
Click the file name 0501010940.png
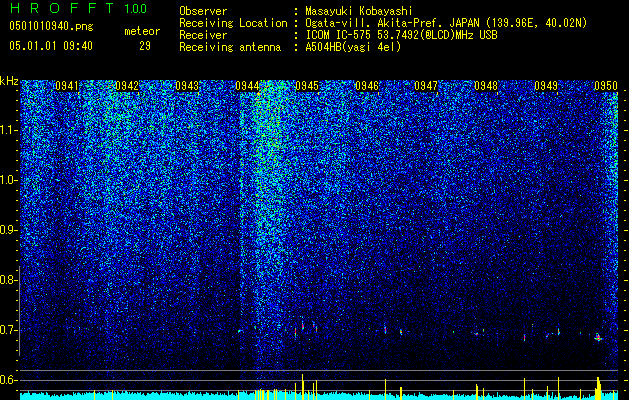pos(51,27)
